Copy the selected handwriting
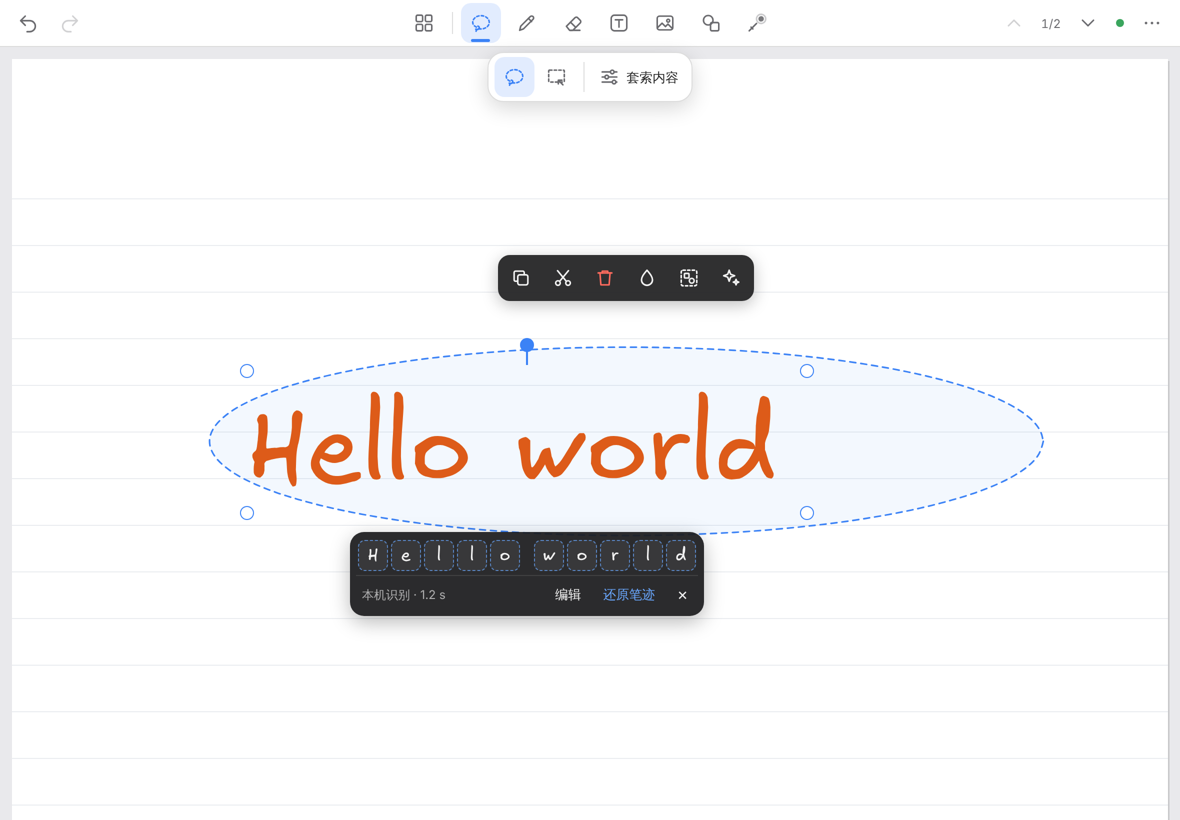 click(x=521, y=278)
